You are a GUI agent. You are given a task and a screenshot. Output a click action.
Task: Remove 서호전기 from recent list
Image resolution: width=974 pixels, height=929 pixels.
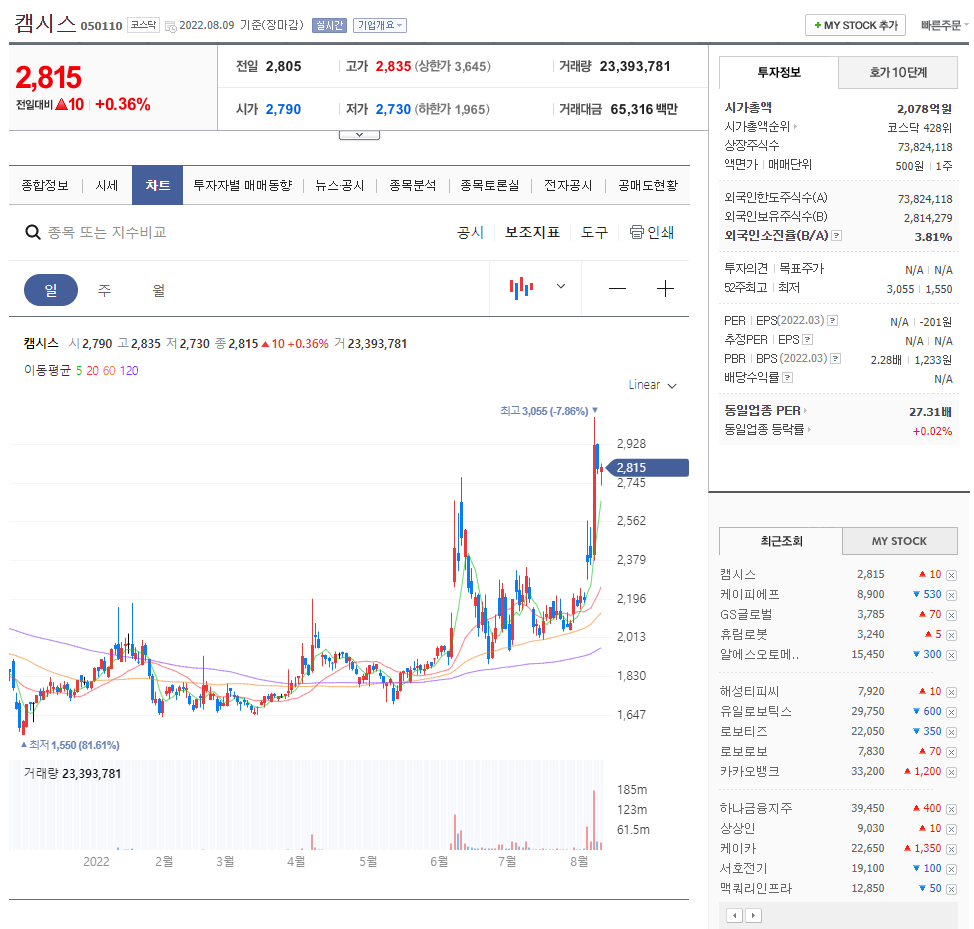[x=951, y=869]
